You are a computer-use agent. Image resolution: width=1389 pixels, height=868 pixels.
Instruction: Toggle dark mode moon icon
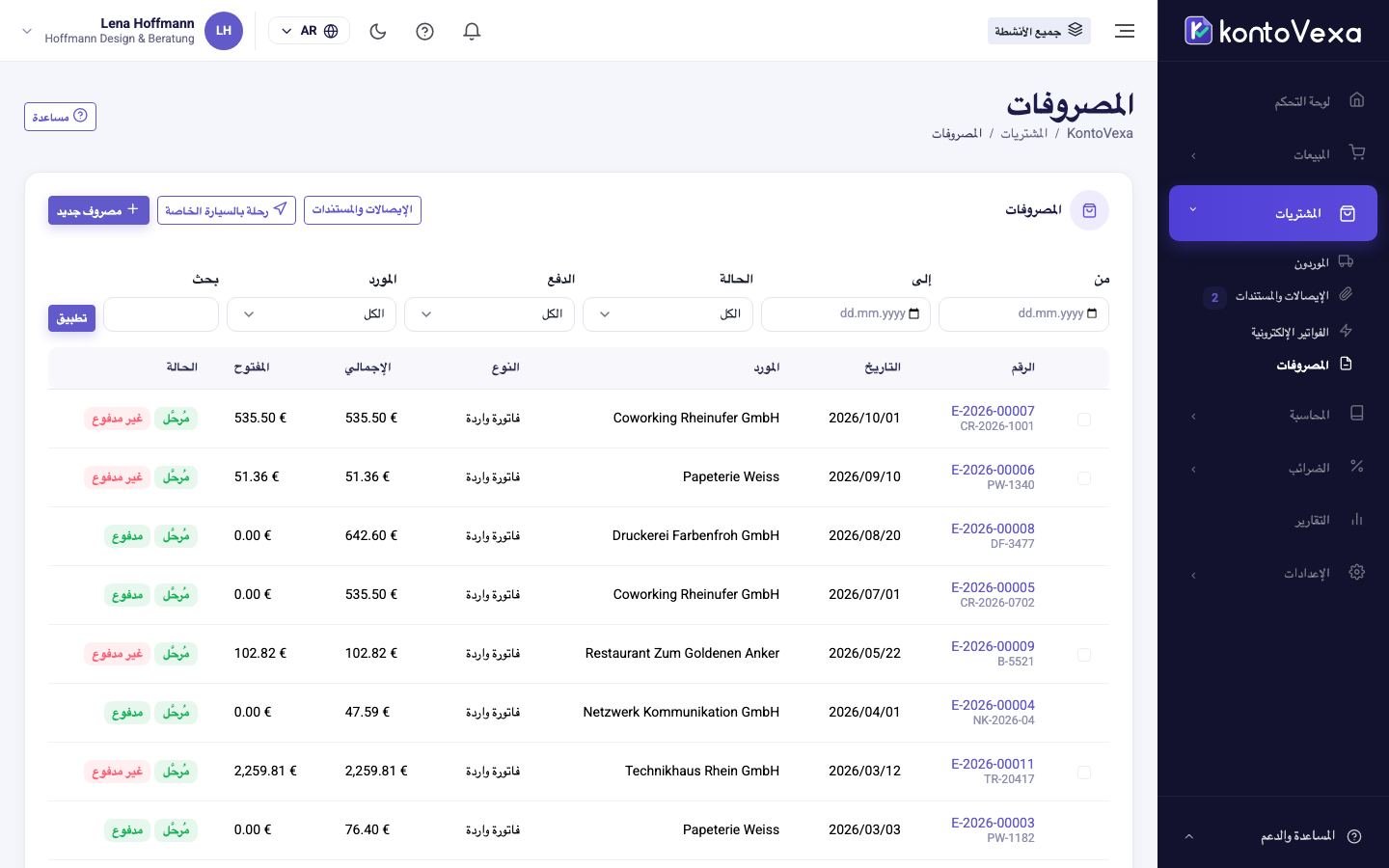(378, 31)
